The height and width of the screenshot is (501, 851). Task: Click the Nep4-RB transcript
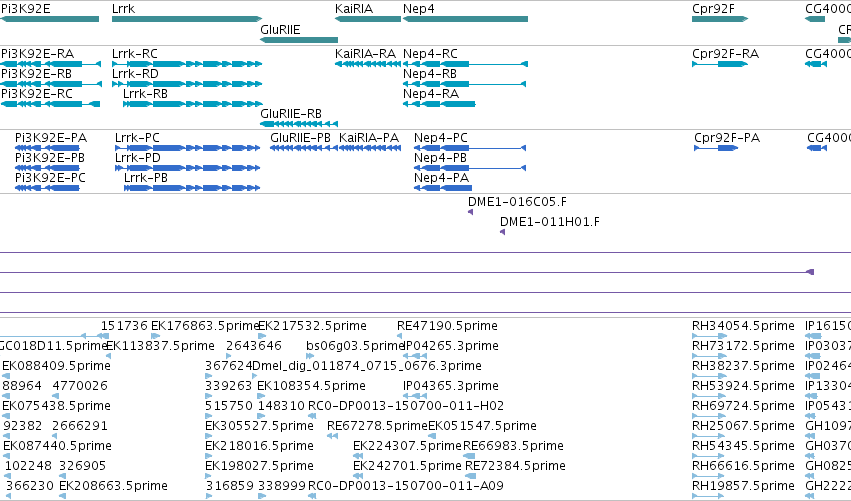tap(465, 84)
